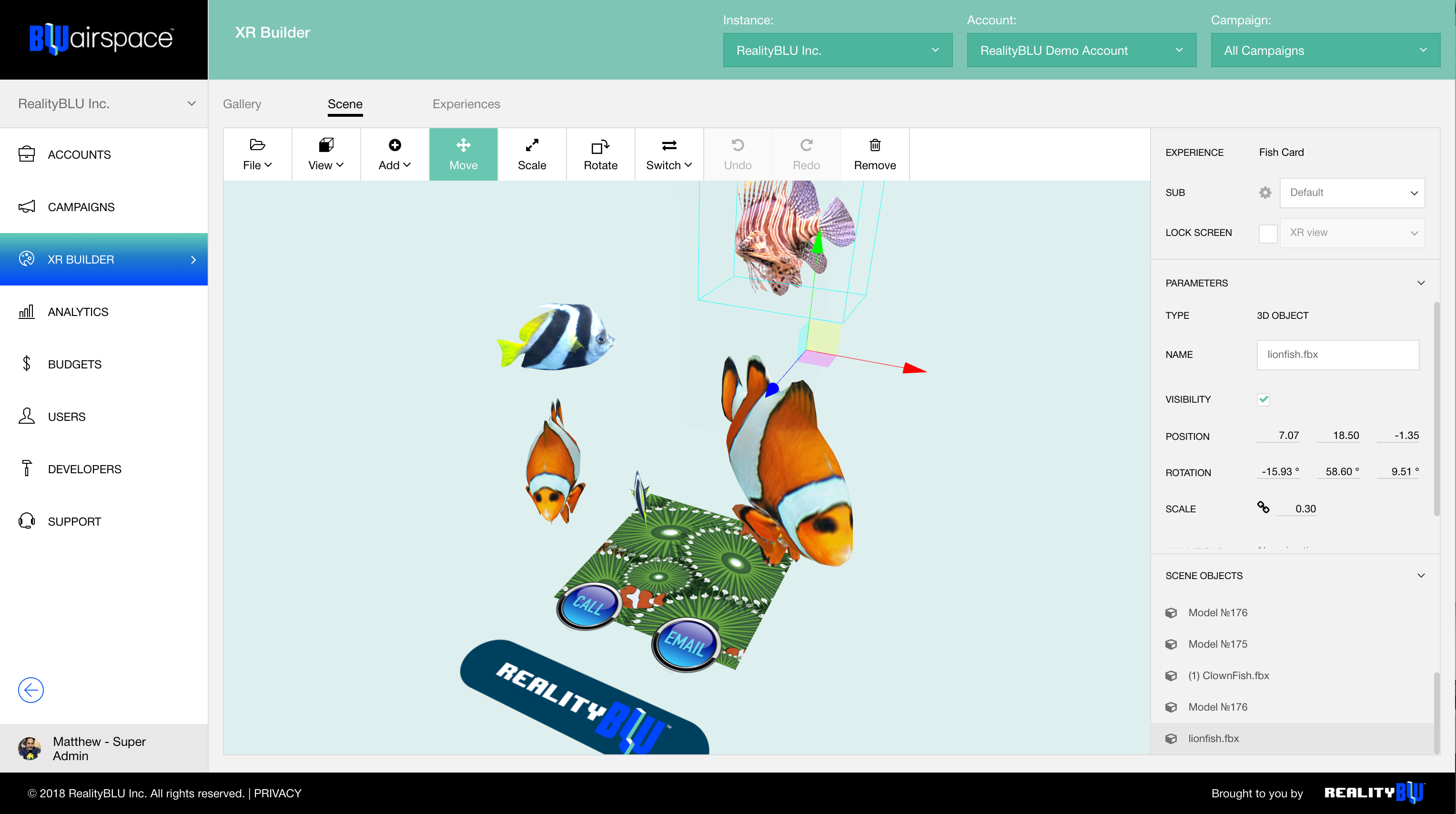Click the blue back arrow circle
This screenshot has width=1456, height=814.
[30, 690]
